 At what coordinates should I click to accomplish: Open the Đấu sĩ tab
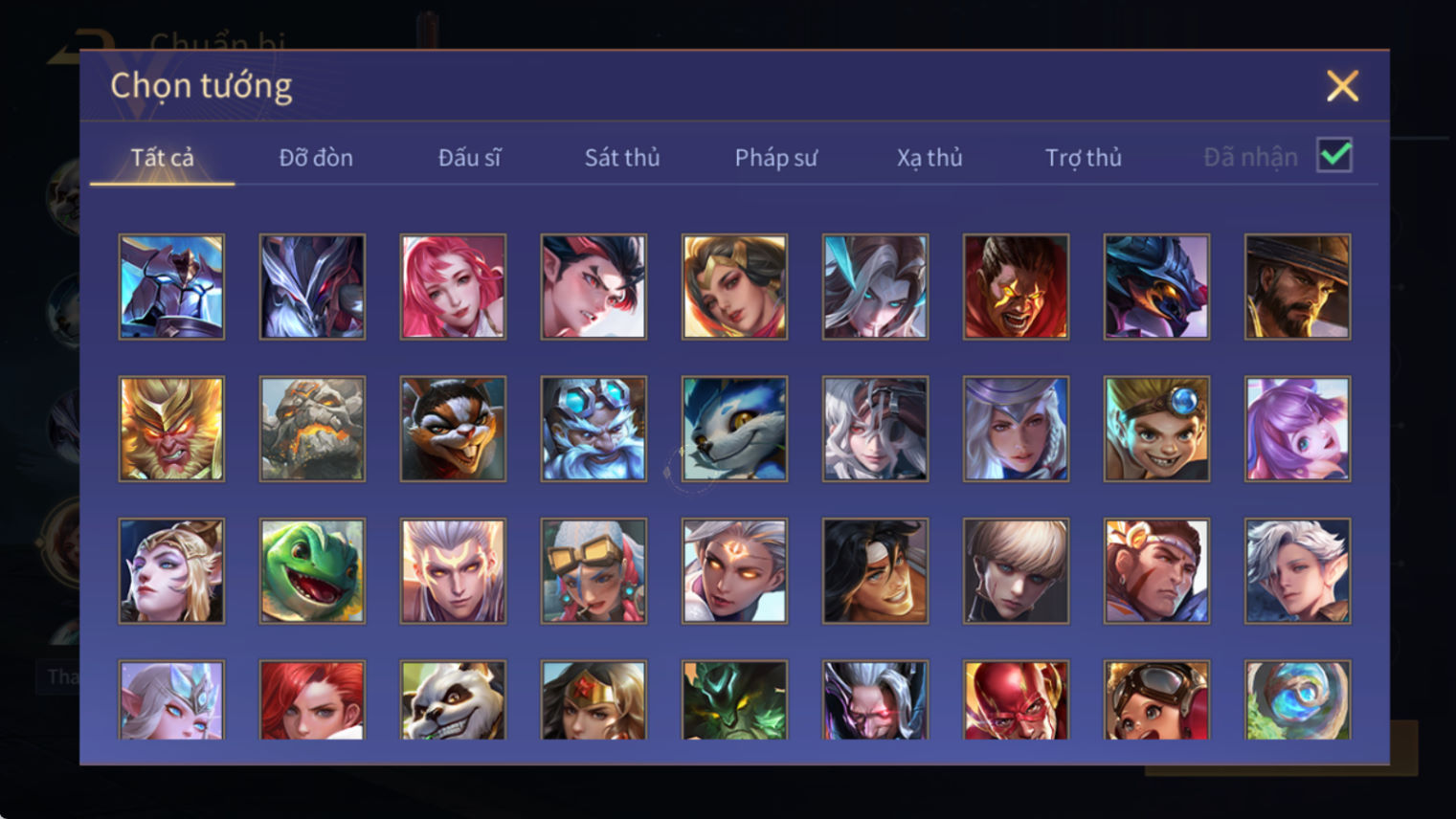469,158
